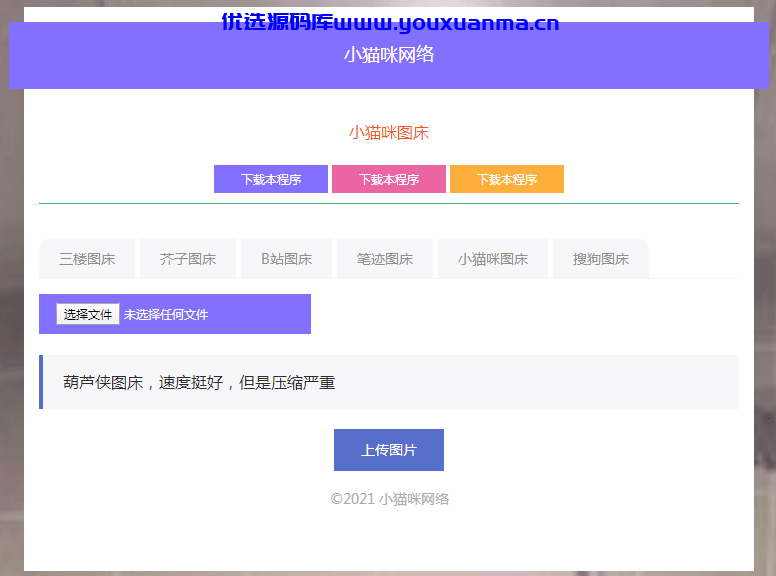Select the 笔迹图床 tab
Image resolution: width=776 pixels, height=576 pixels.
tap(385, 259)
